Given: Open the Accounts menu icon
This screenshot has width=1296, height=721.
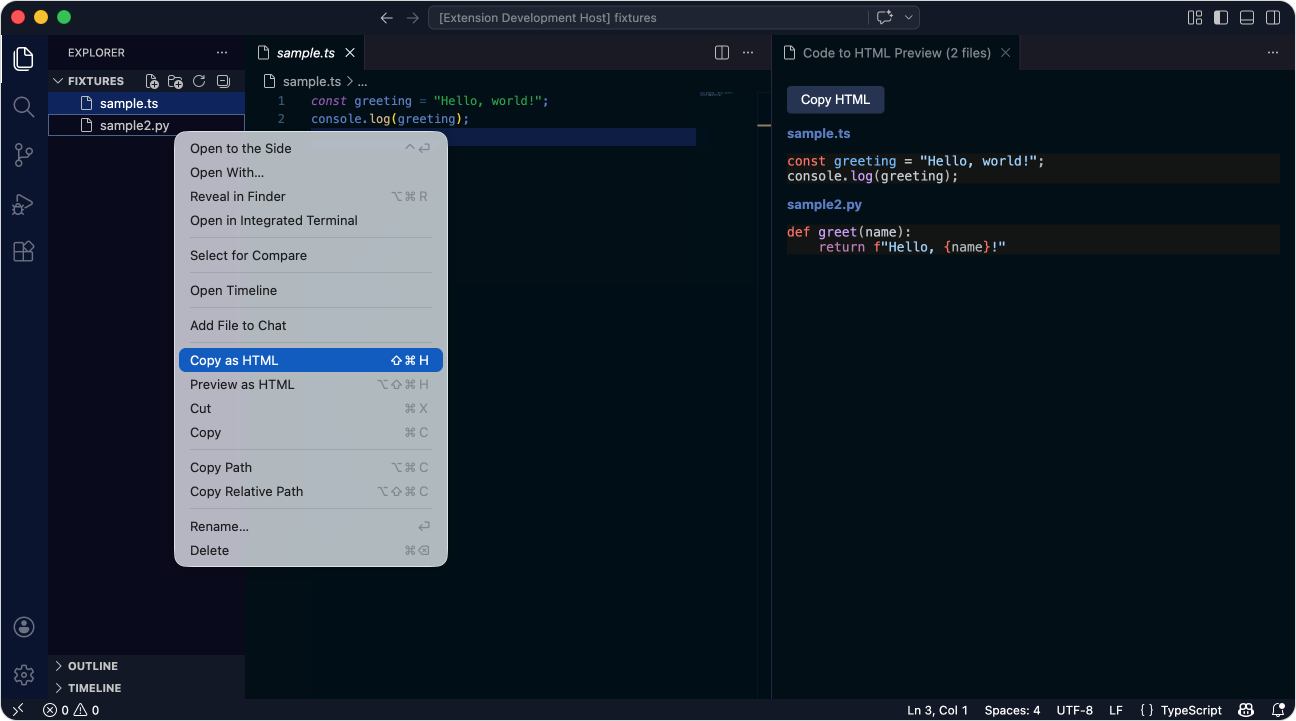Looking at the screenshot, I should coord(24,627).
